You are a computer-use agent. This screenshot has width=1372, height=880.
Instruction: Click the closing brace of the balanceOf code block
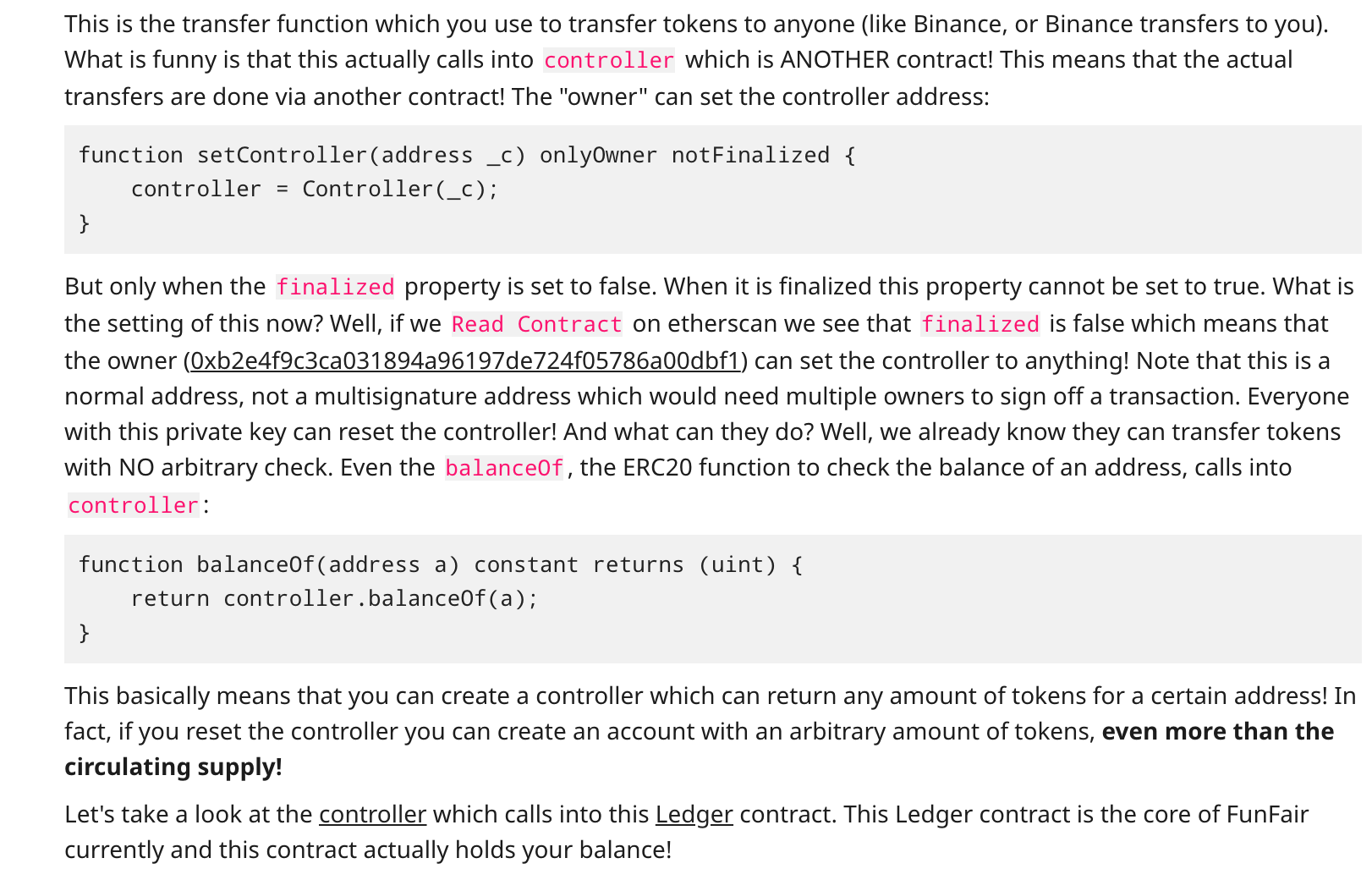pyautogui.click(x=84, y=633)
